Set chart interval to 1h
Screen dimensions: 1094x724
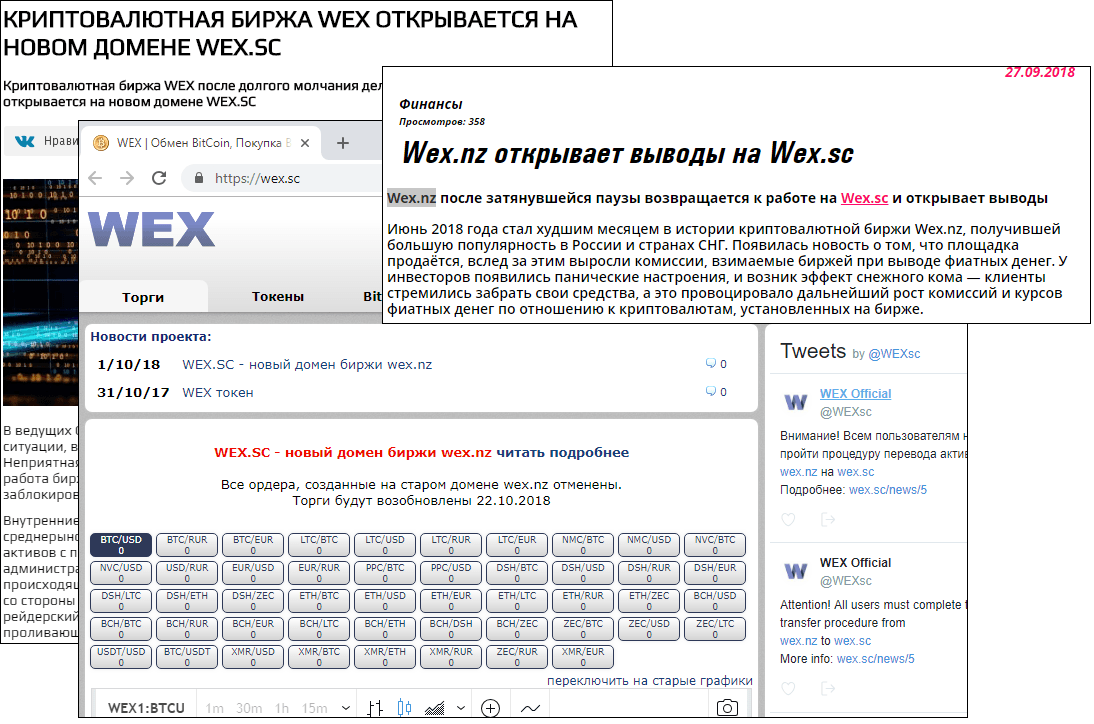point(282,708)
